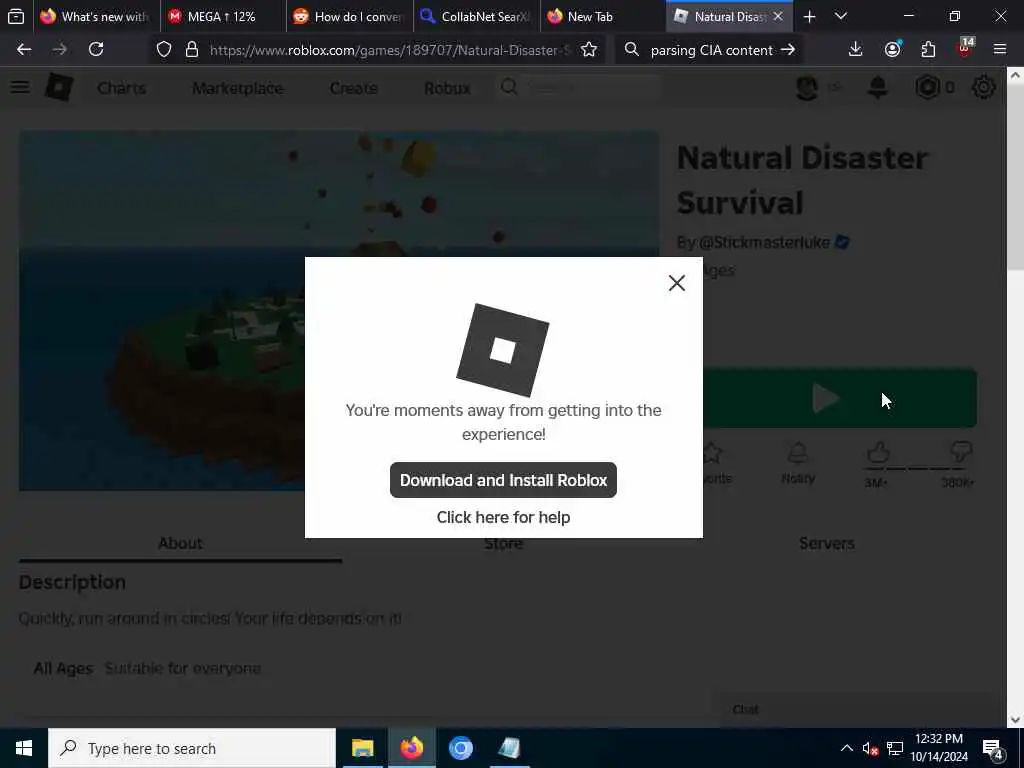Like the game with thumbs up
This screenshot has width=1024, height=768.
coord(878,452)
